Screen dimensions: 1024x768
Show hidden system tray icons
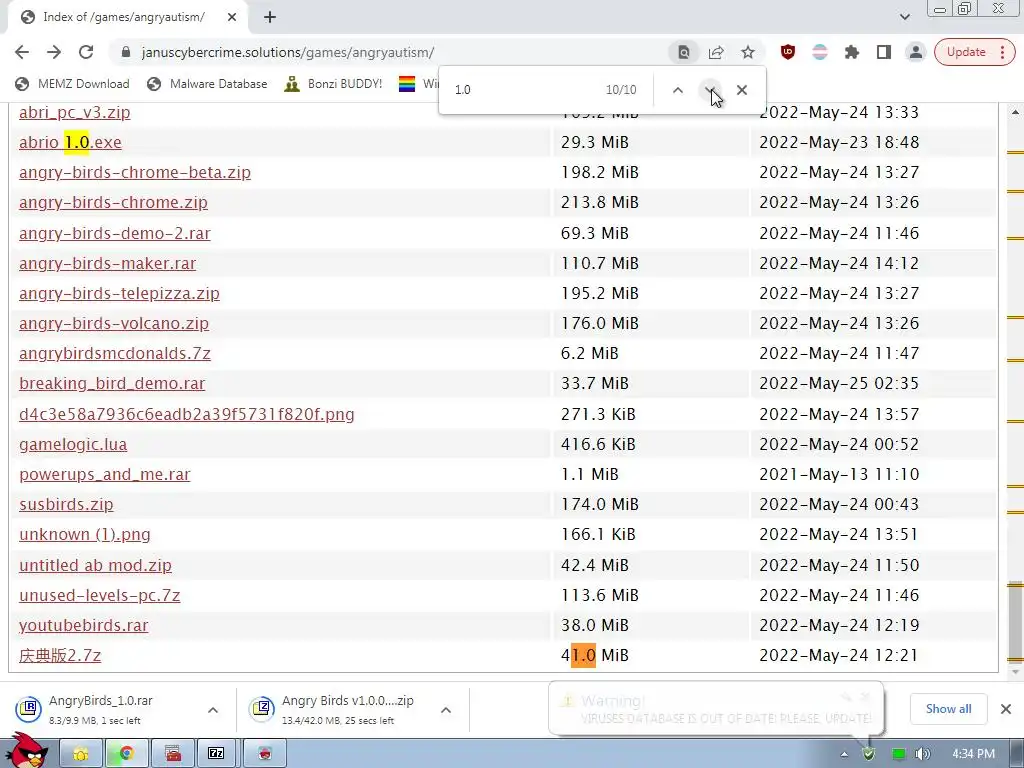click(844, 754)
